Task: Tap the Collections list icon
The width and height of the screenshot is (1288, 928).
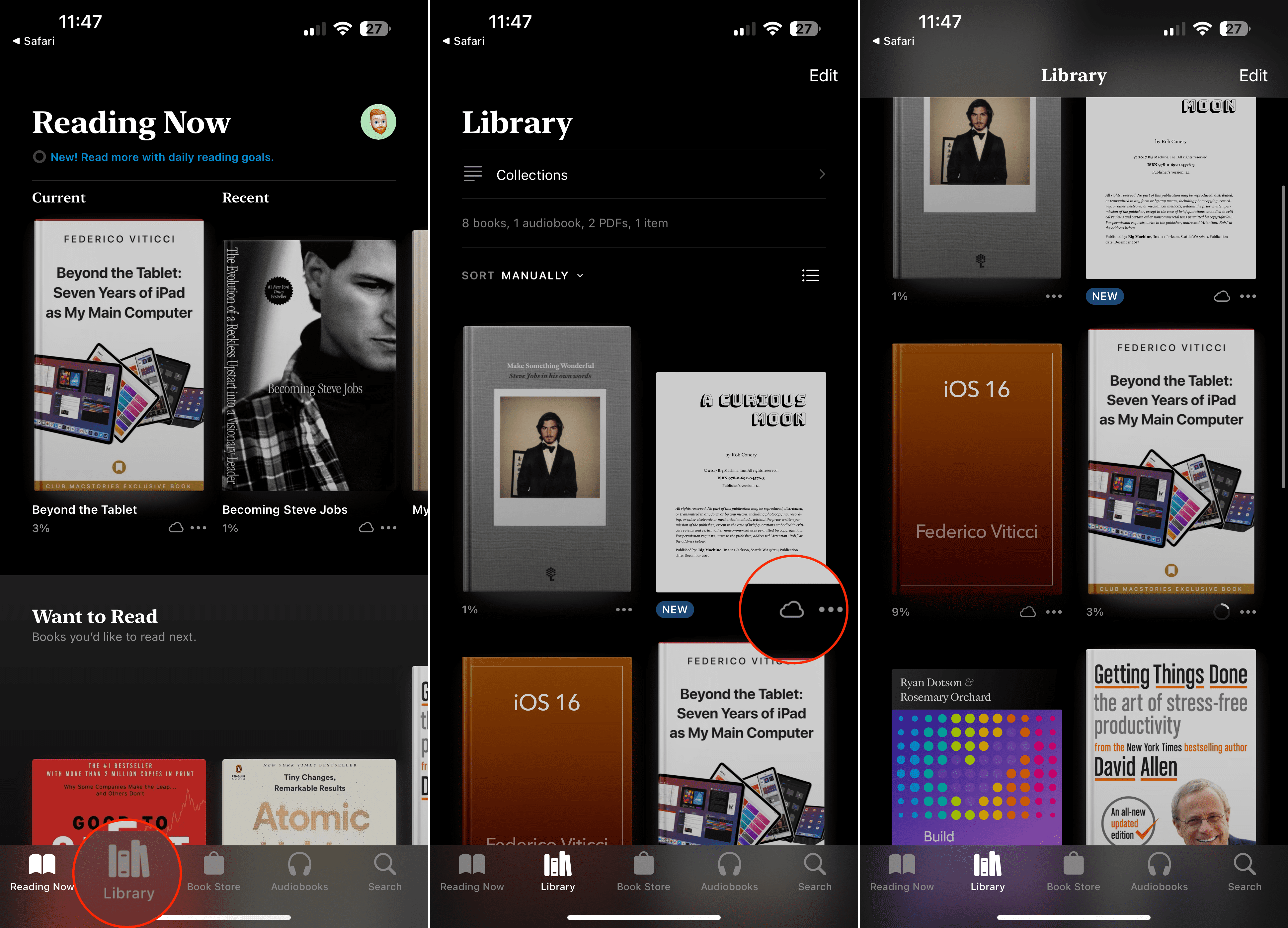Action: [x=472, y=174]
